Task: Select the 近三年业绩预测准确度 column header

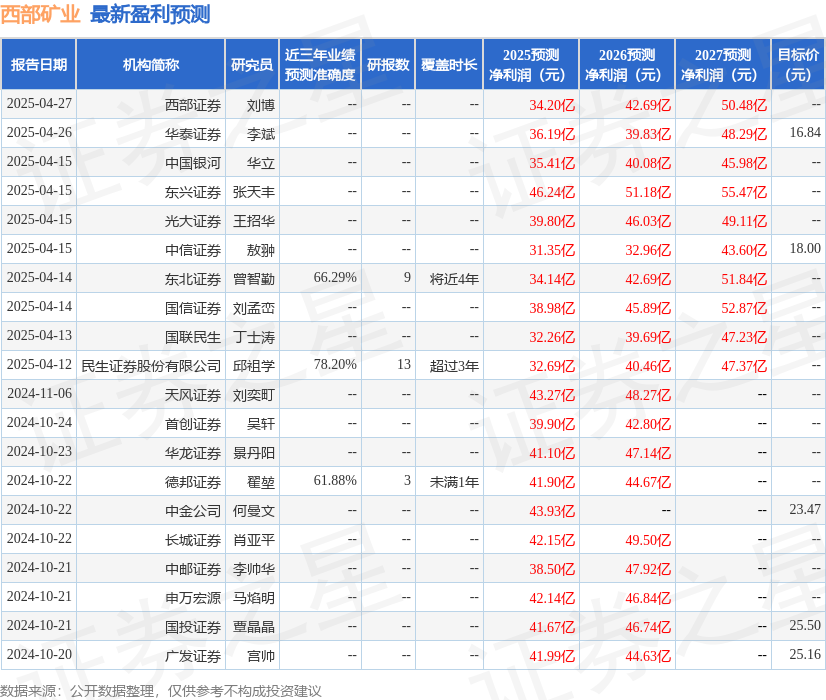Action: [320, 65]
